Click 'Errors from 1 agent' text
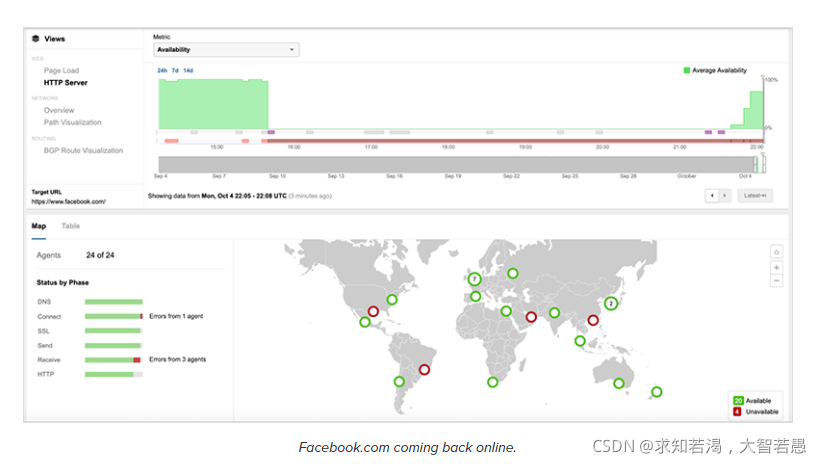822x464 pixels. (176, 316)
